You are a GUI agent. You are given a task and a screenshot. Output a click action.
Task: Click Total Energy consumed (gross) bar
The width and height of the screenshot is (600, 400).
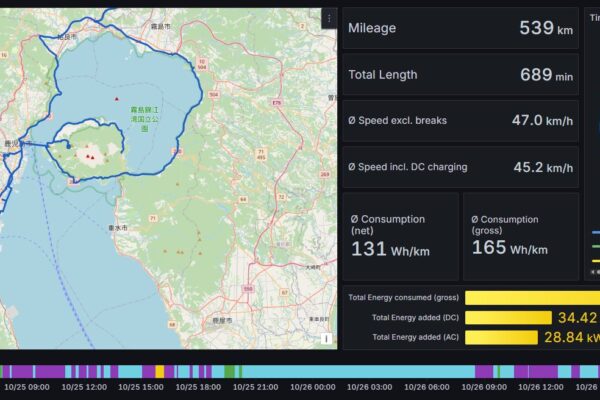click(x=530, y=298)
